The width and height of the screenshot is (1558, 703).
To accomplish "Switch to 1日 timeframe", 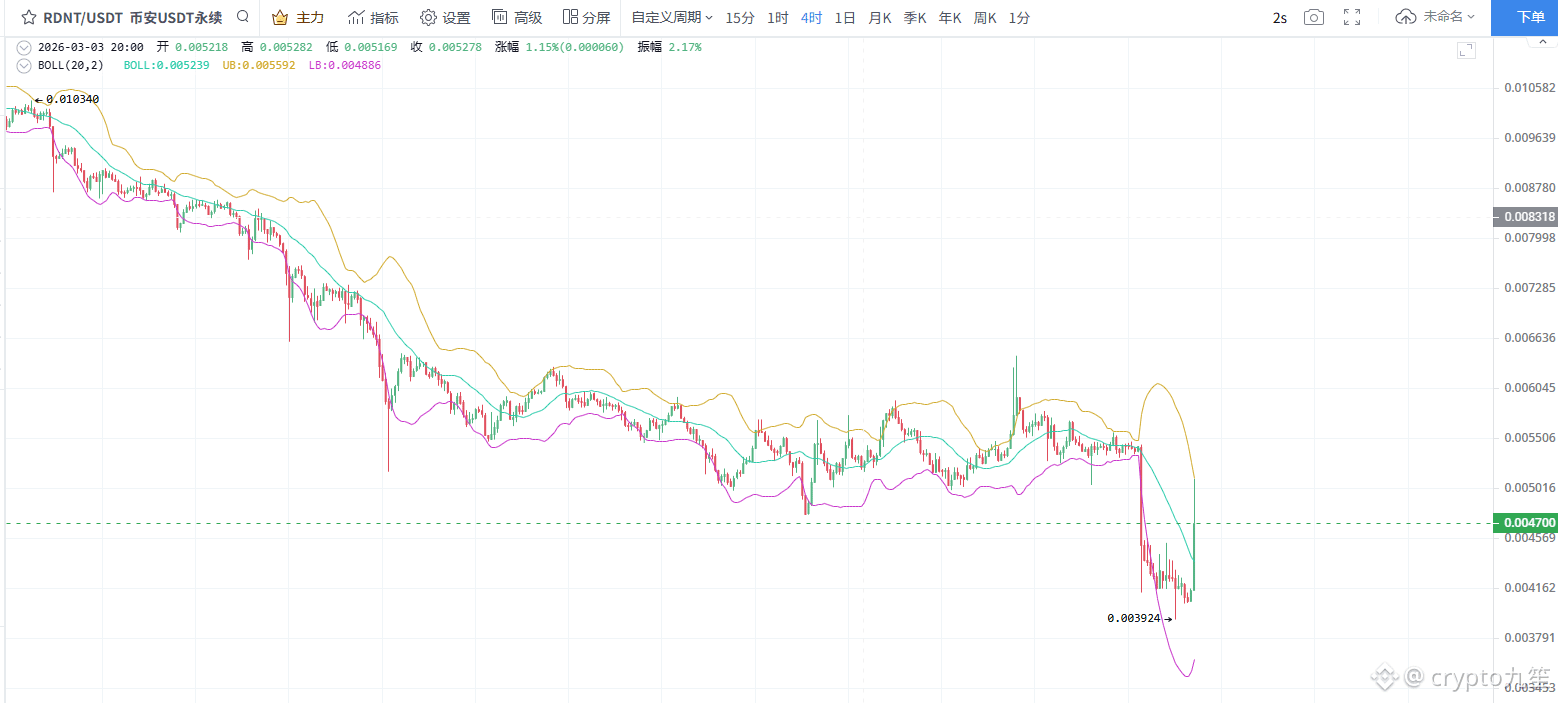I will (x=845, y=17).
